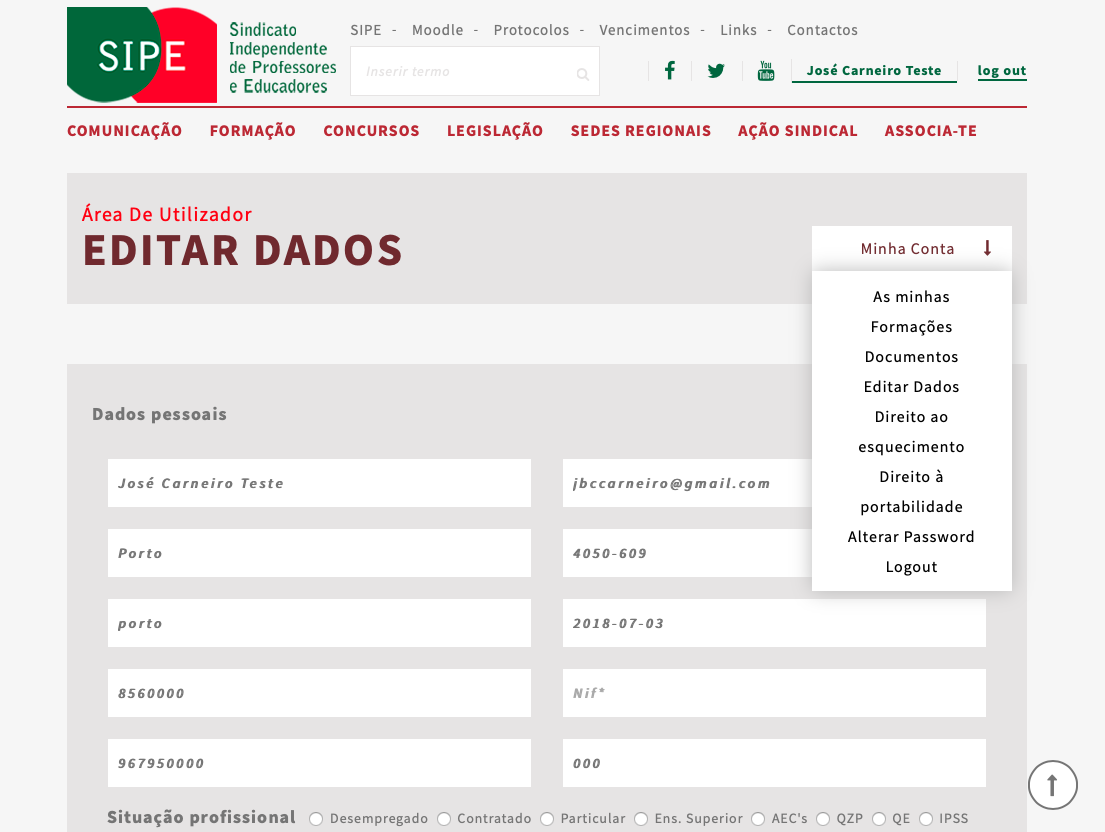This screenshot has height=832, width=1105.
Task: Click the postal code field 4050-609
Action: [687, 553]
